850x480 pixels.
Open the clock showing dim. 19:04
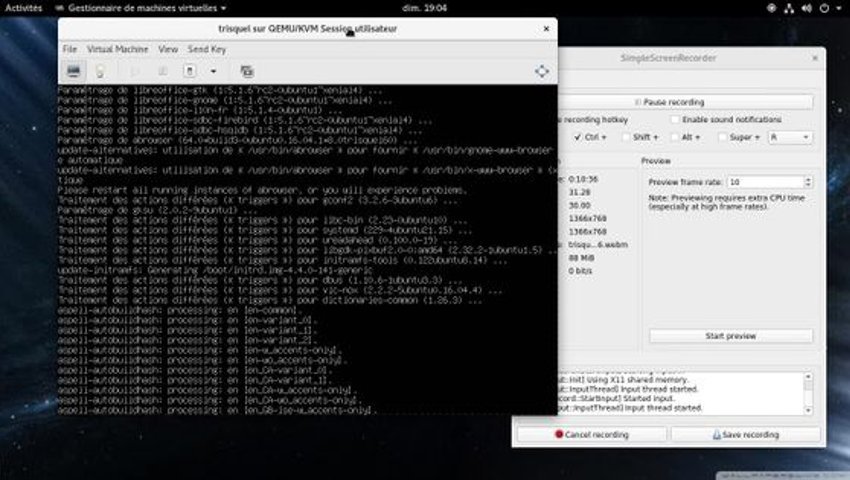[x=424, y=8]
